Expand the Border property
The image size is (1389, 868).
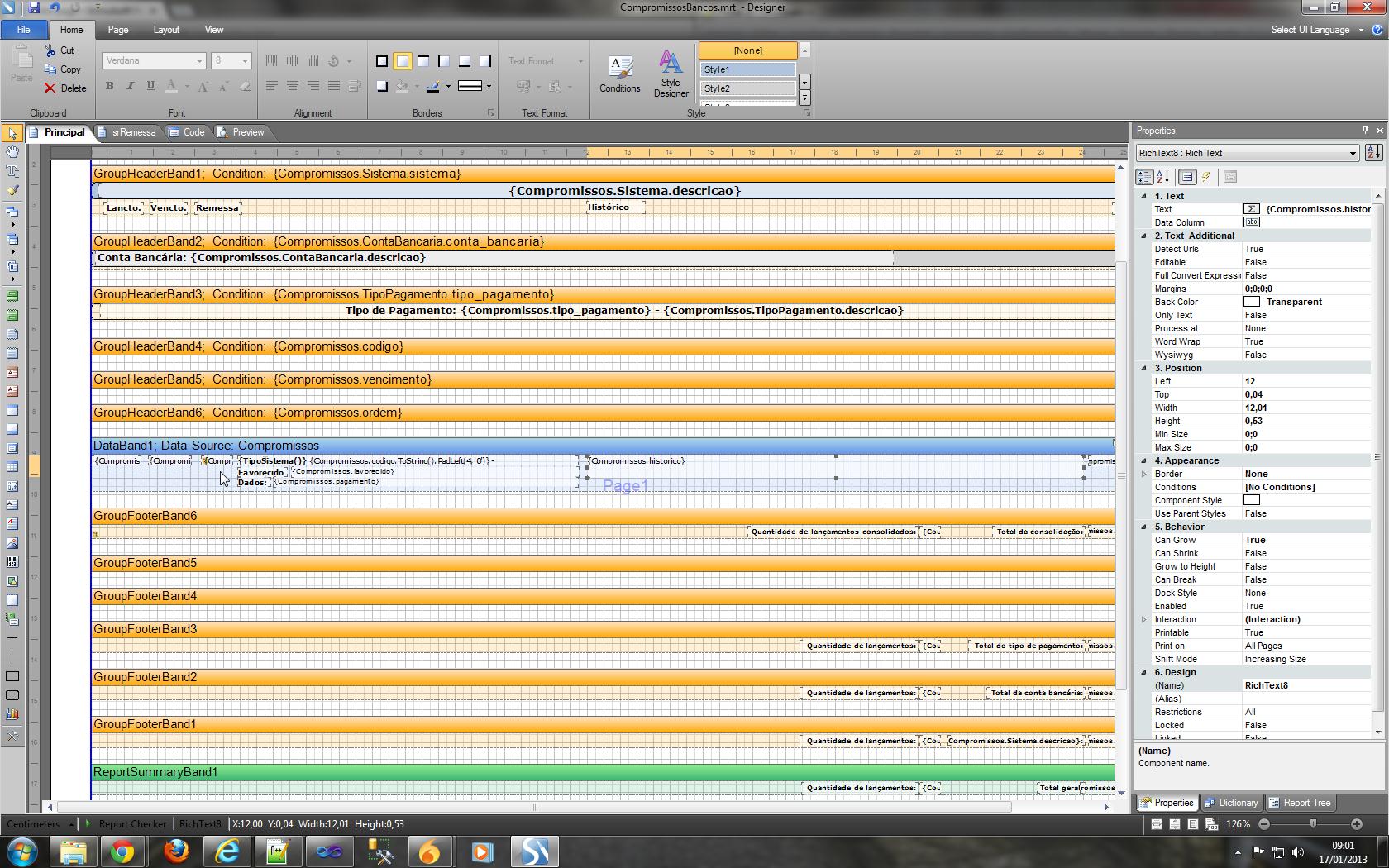[1144, 474]
